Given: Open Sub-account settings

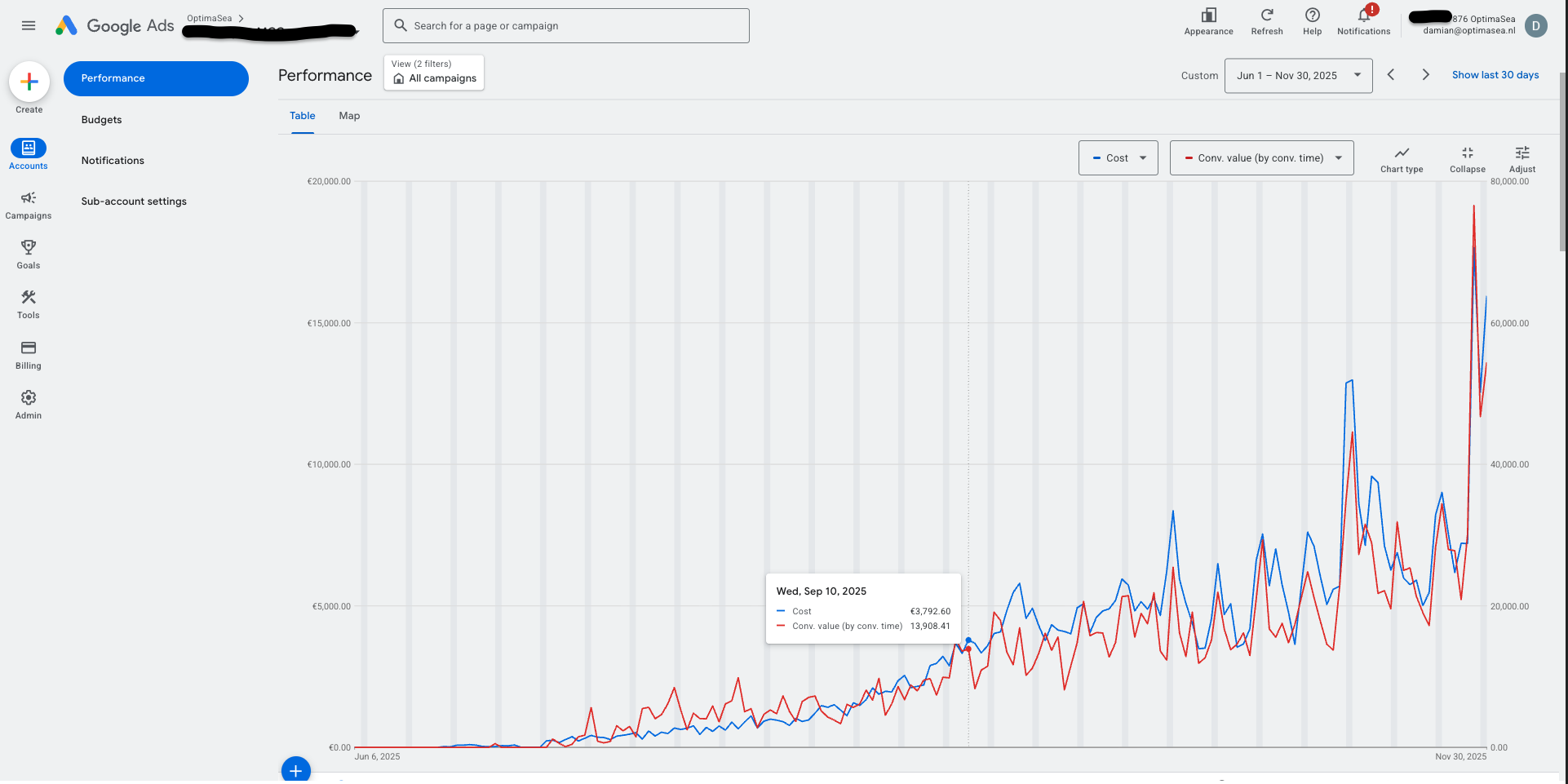Looking at the screenshot, I should pos(134,202).
